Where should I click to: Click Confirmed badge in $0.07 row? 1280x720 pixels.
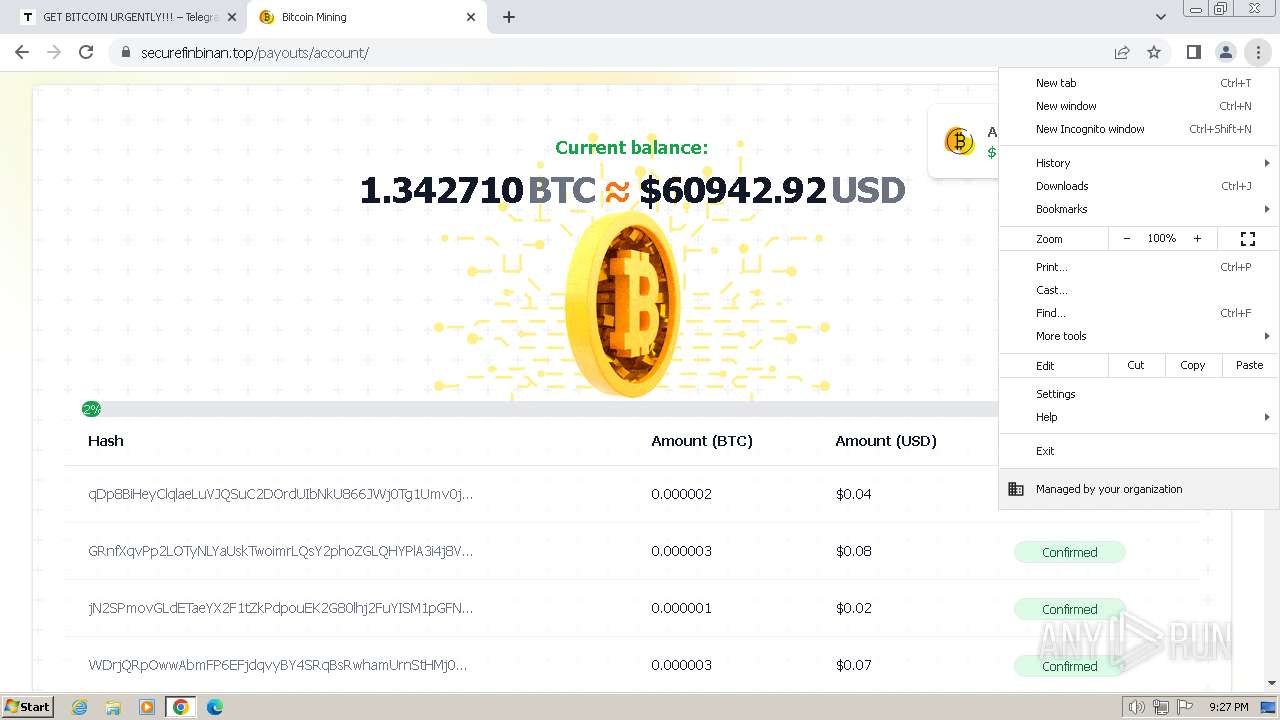(1070, 666)
